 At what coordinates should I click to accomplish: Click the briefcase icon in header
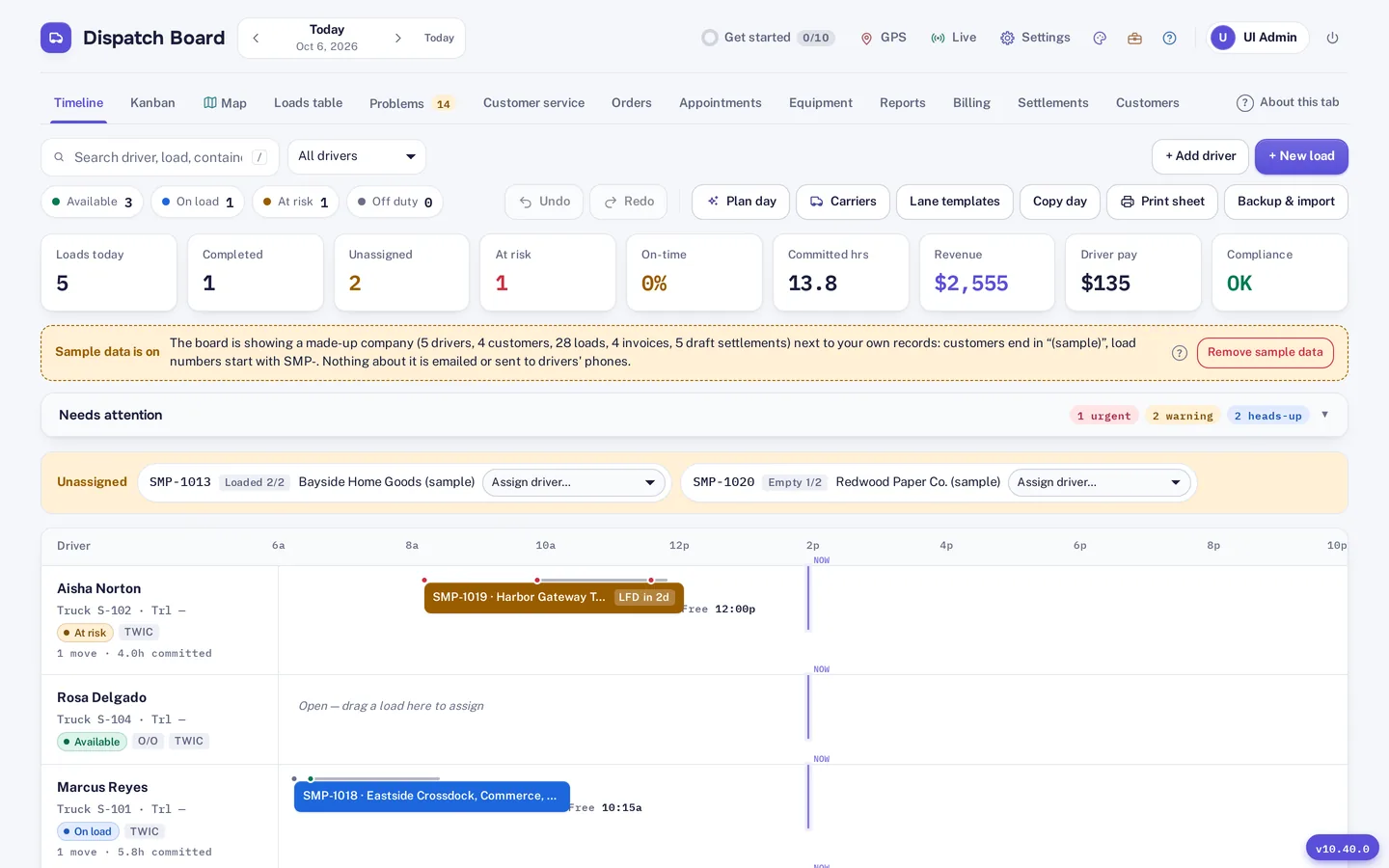click(1134, 38)
